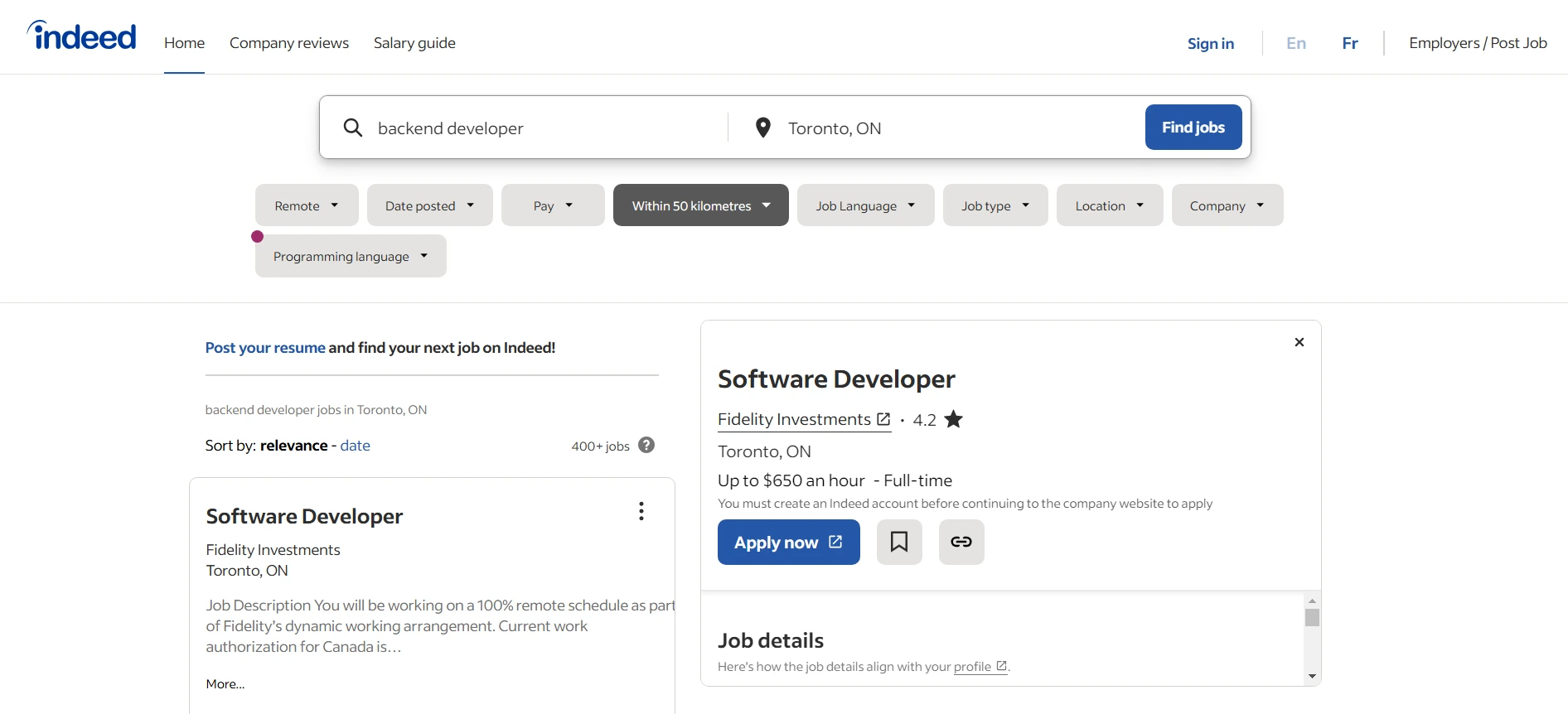Go to the Home tab
This screenshot has height=714, width=1568.
point(184,43)
